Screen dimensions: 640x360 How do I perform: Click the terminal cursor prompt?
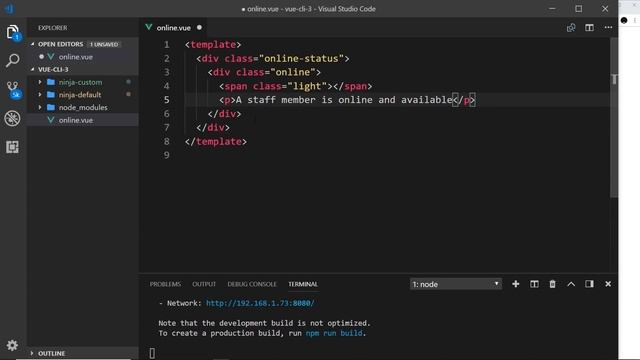(152, 353)
